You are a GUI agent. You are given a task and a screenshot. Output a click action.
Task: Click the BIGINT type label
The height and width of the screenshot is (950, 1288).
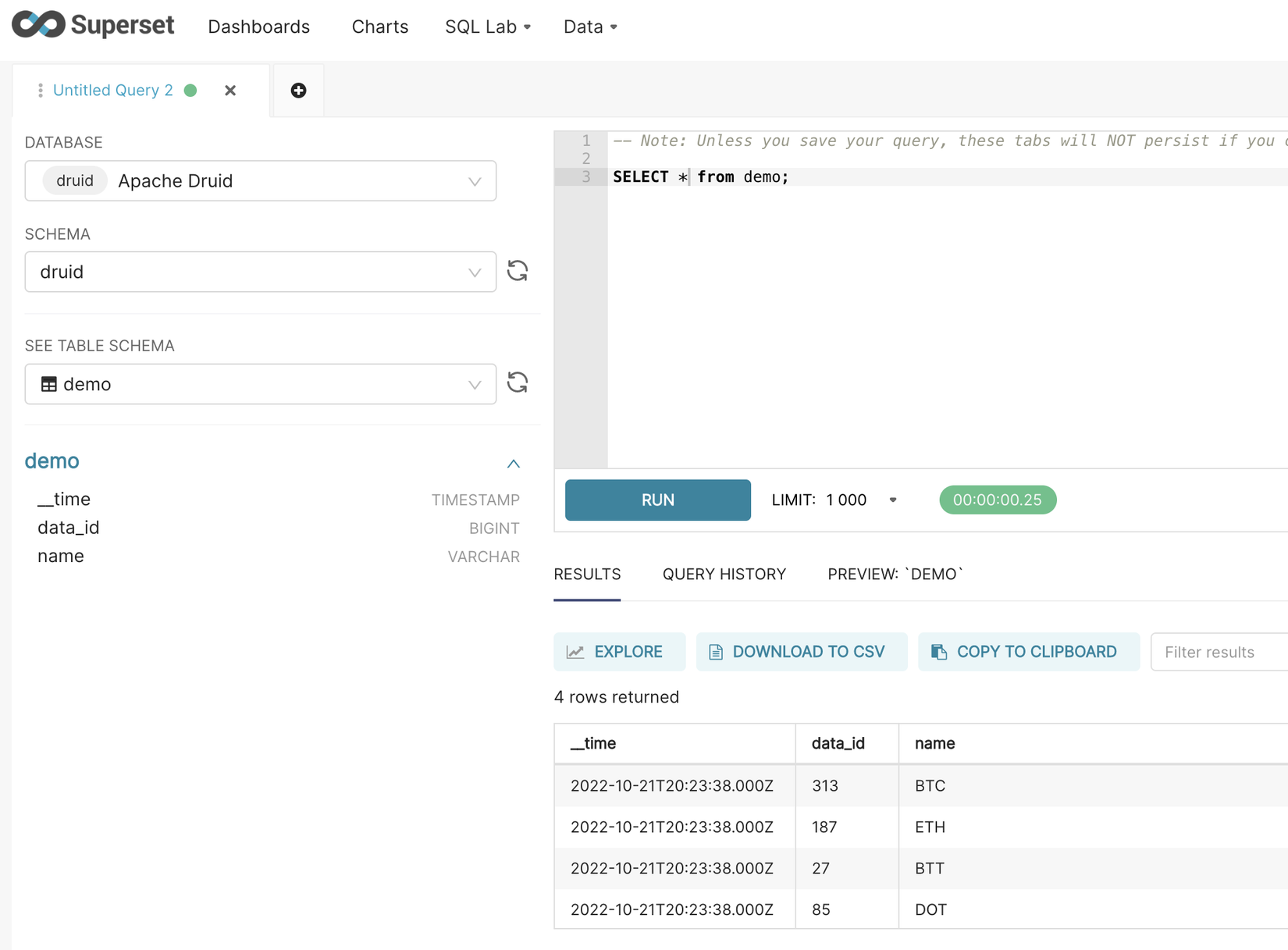pyautogui.click(x=494, y=528)
